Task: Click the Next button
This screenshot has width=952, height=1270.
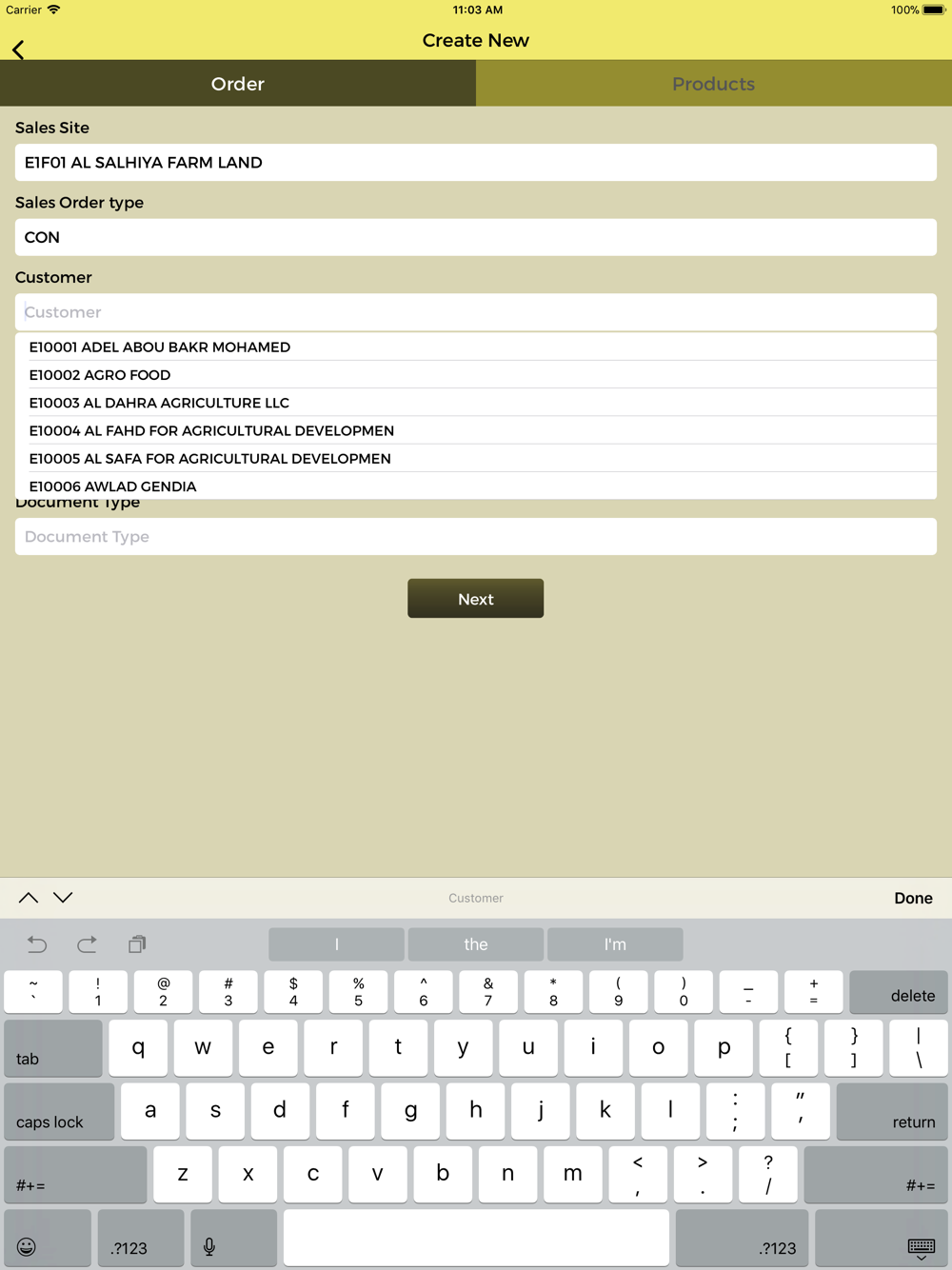Action: pos(476,599)
